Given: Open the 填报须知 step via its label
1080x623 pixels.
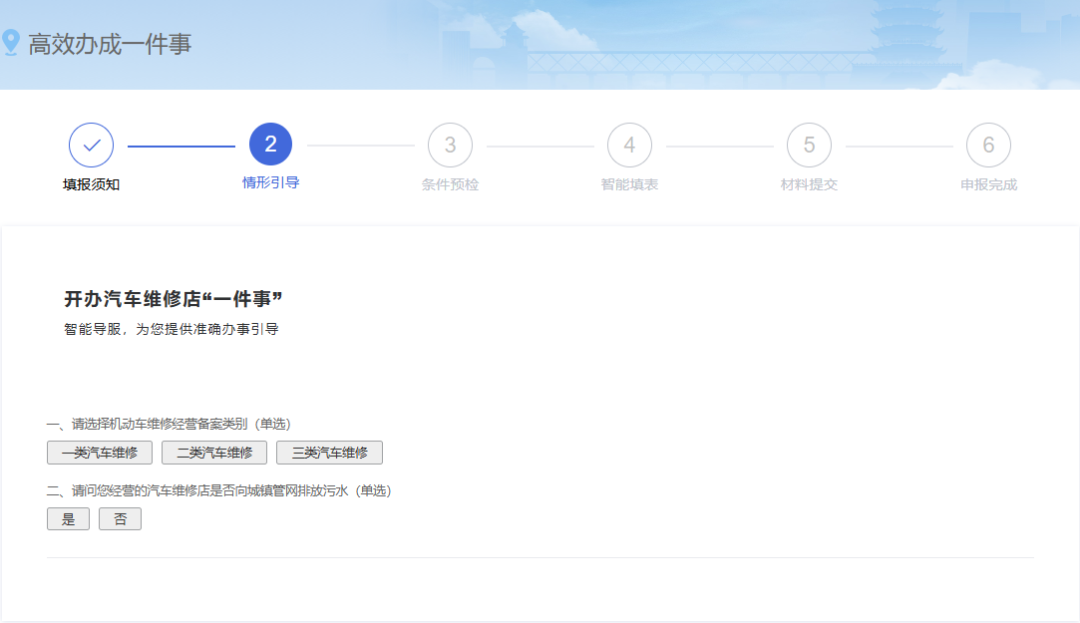Looking at the screenshot, I should [x=91, y=185].
